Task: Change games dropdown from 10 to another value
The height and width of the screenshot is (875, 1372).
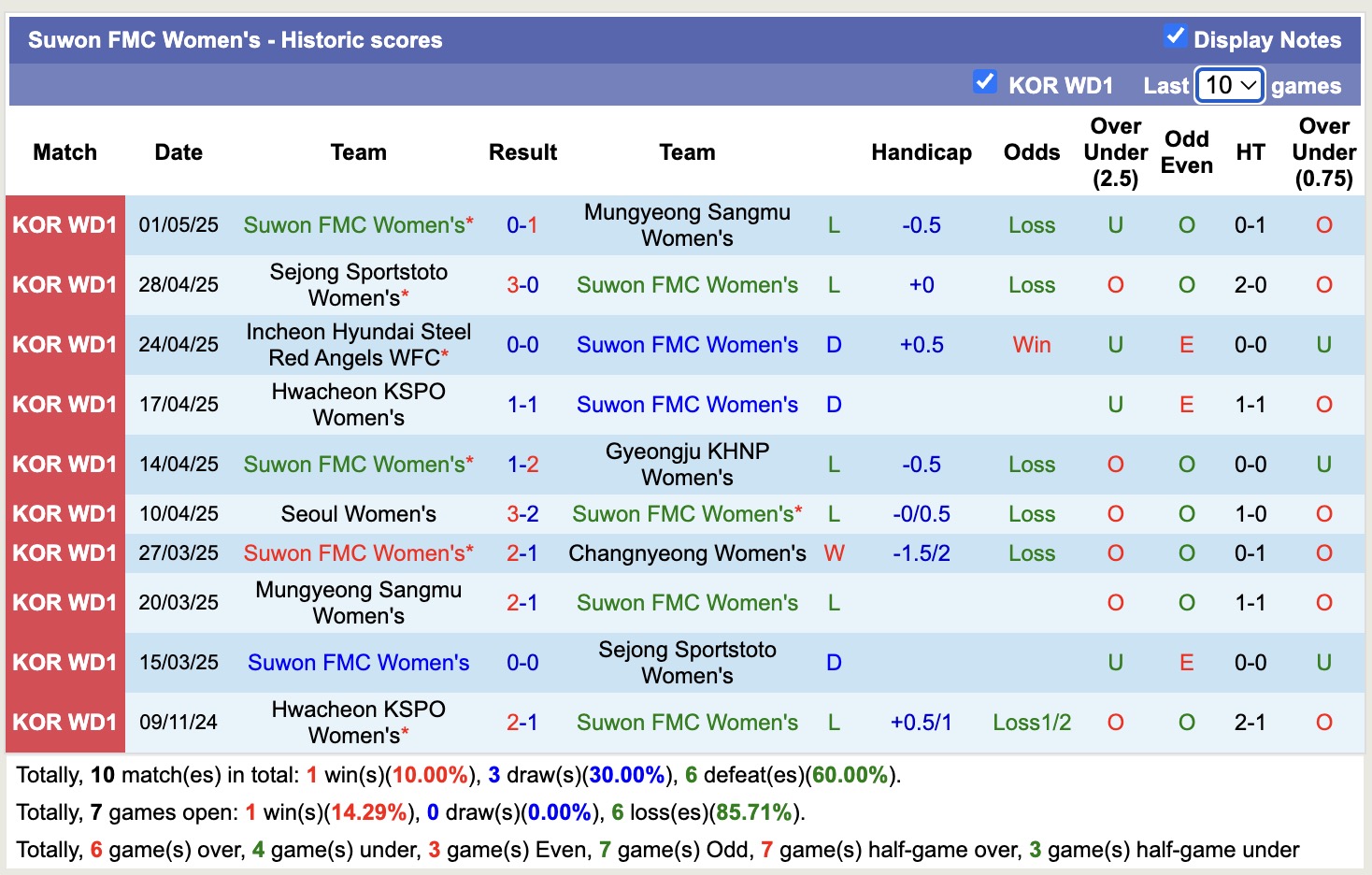Action: (1229, 85)
